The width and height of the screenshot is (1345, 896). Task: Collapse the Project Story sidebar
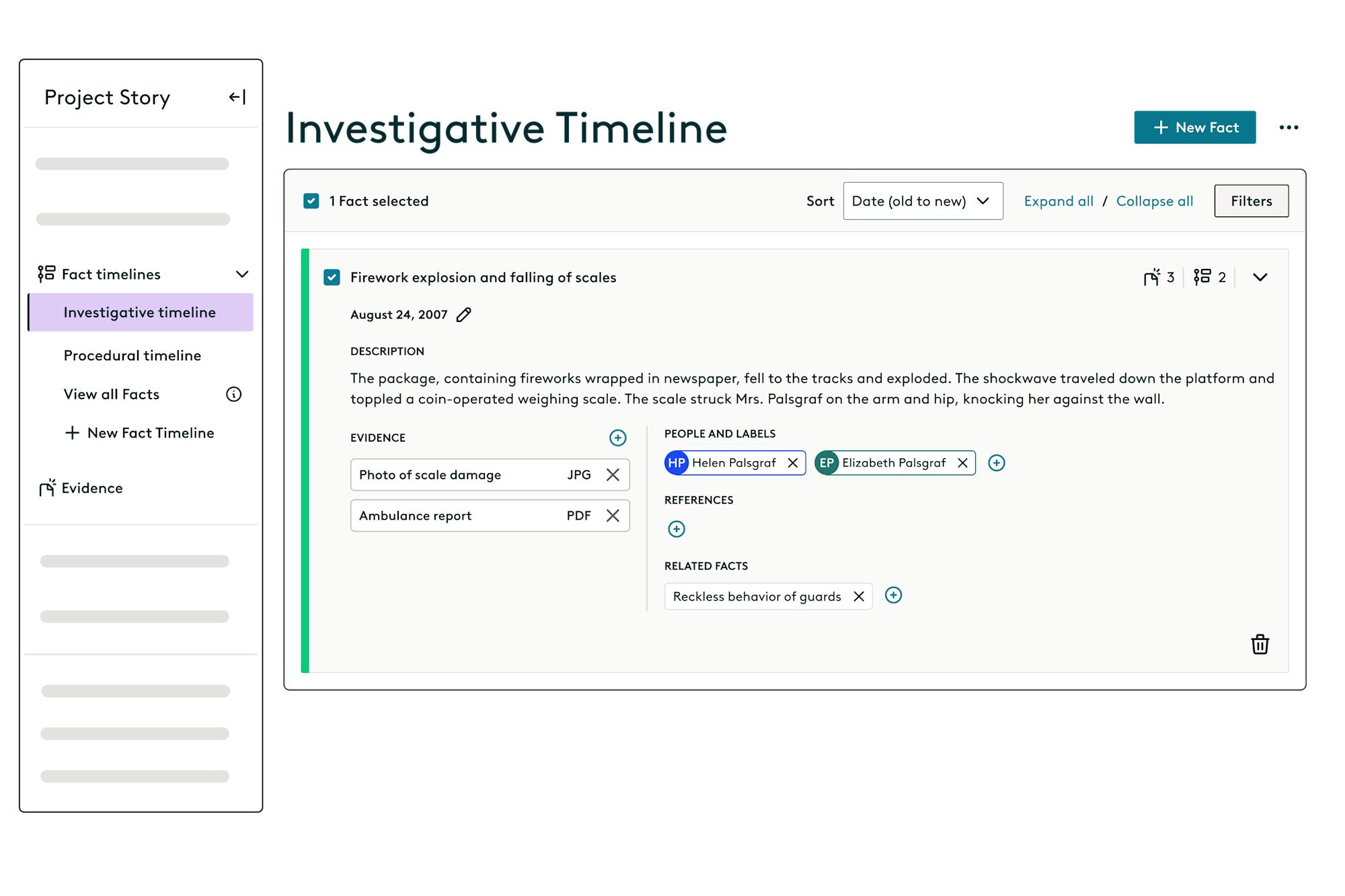237,97
